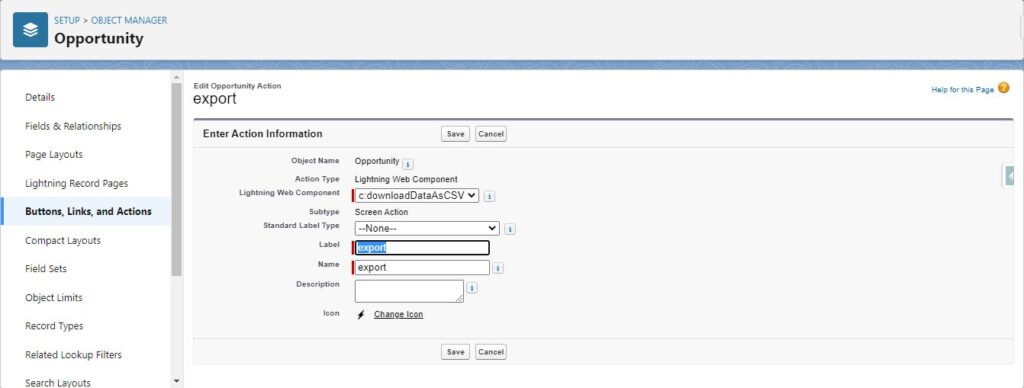Viewport: 1024px width, 388px height.
Task: Click the top Cancel button
Action: pos(490,134)
